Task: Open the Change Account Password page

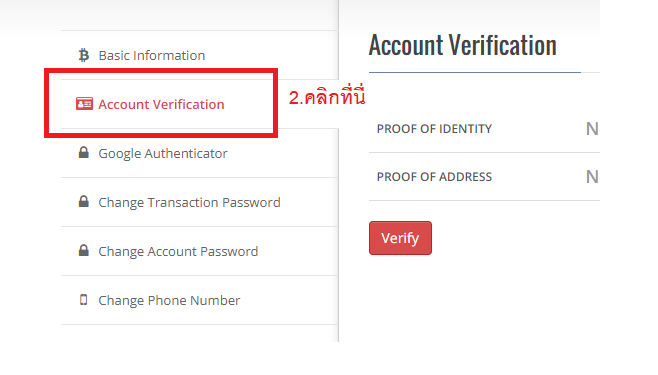Action: 199,251
